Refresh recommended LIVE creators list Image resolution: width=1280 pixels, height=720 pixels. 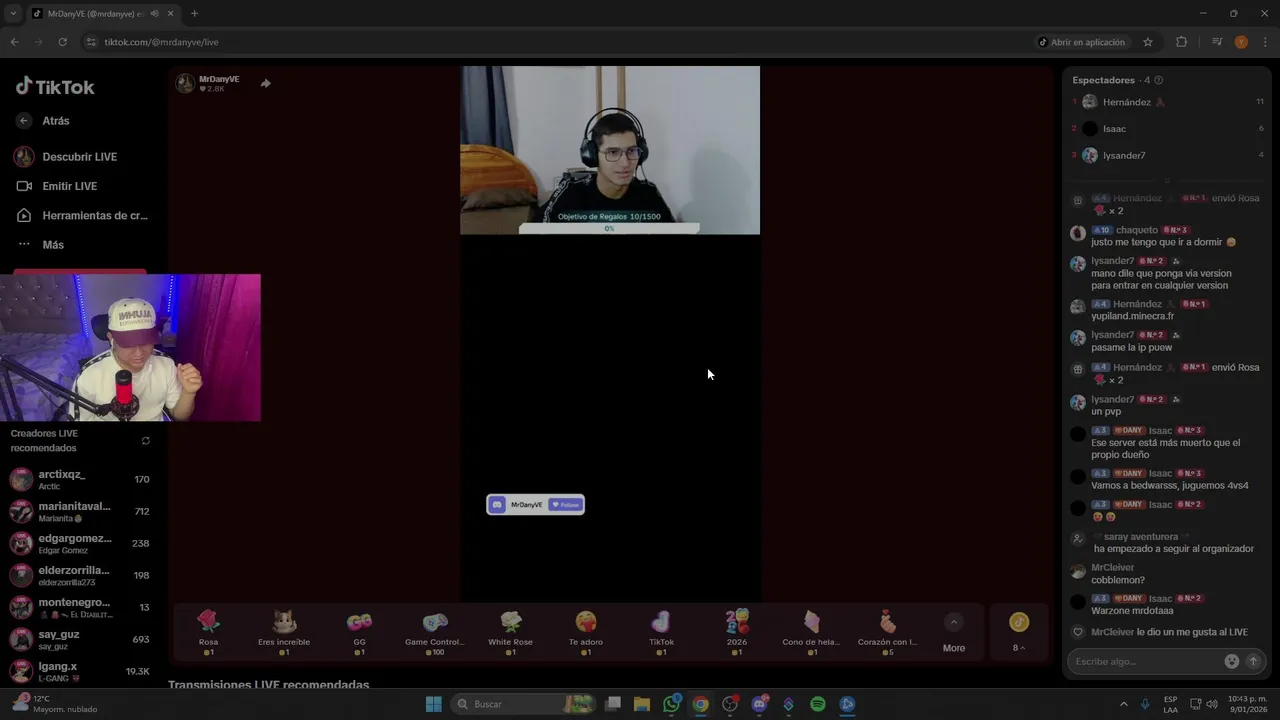[146, 441]
